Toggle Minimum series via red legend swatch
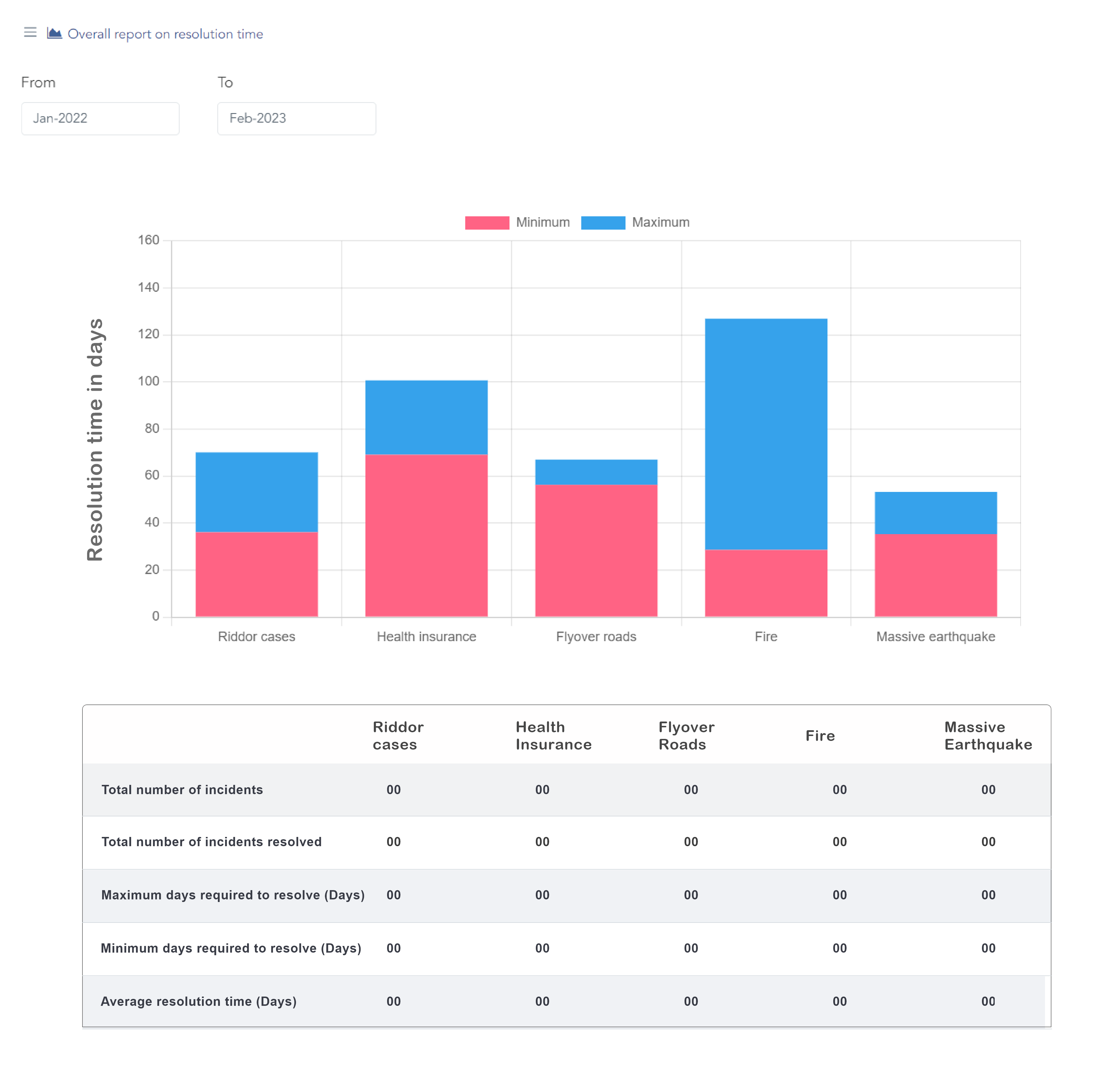Viewport: 1111px width, 1092px height. click(487, 222)
